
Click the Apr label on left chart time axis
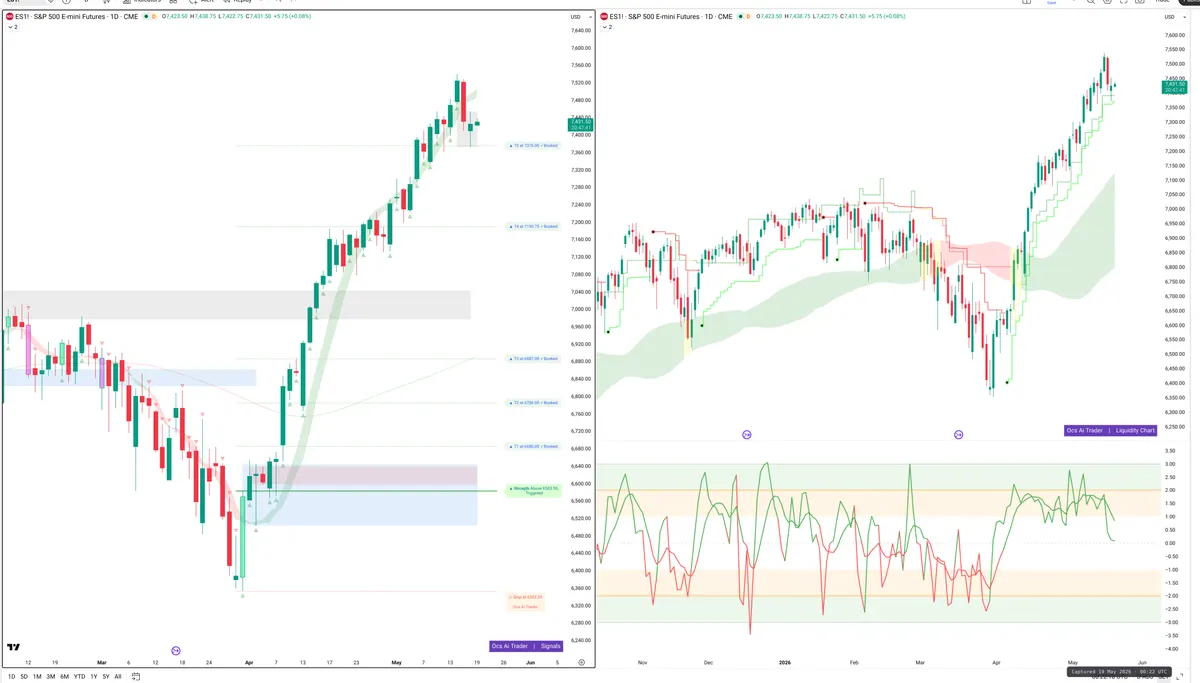[x=249, y=662]
